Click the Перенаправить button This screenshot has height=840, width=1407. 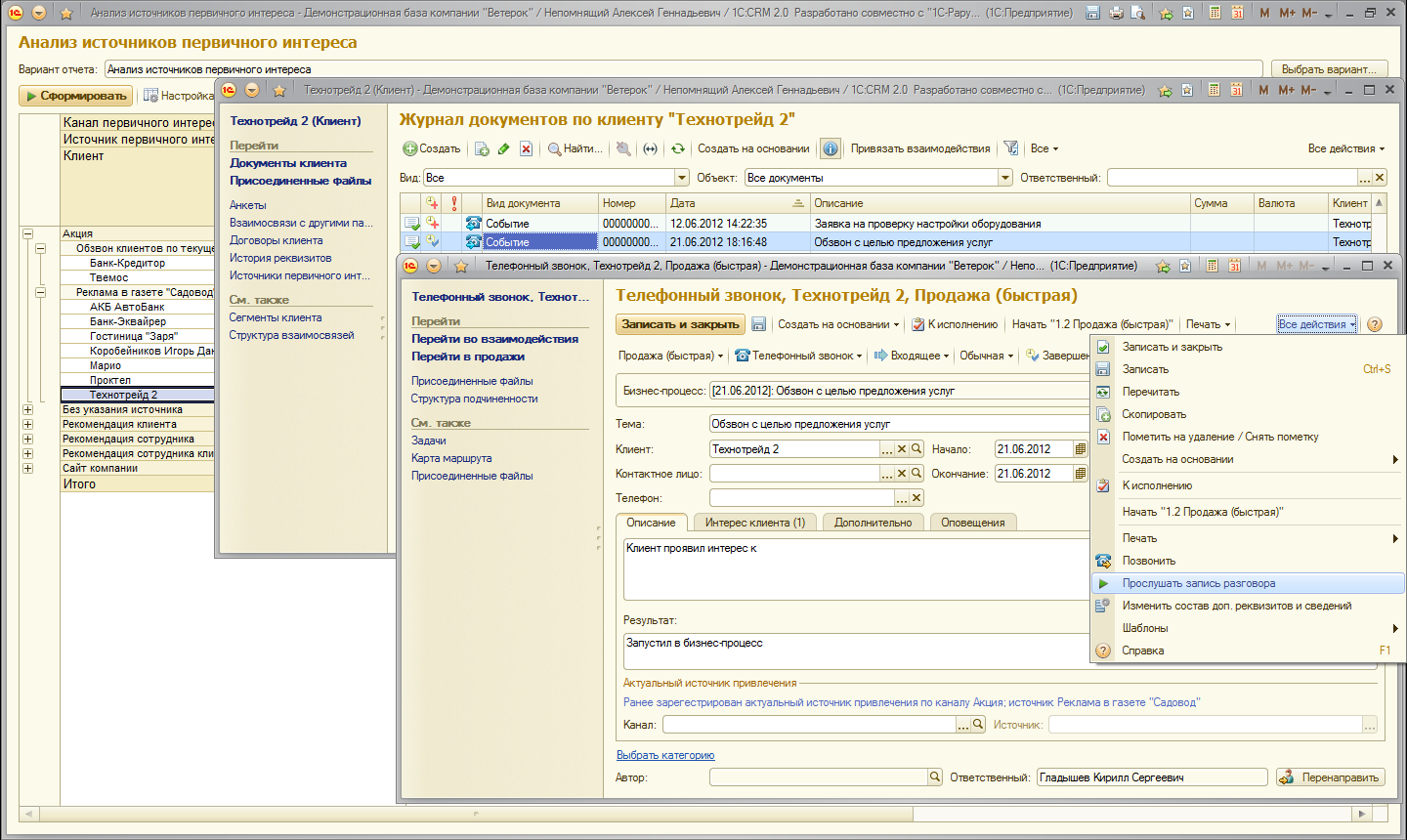pos(1331,777)
